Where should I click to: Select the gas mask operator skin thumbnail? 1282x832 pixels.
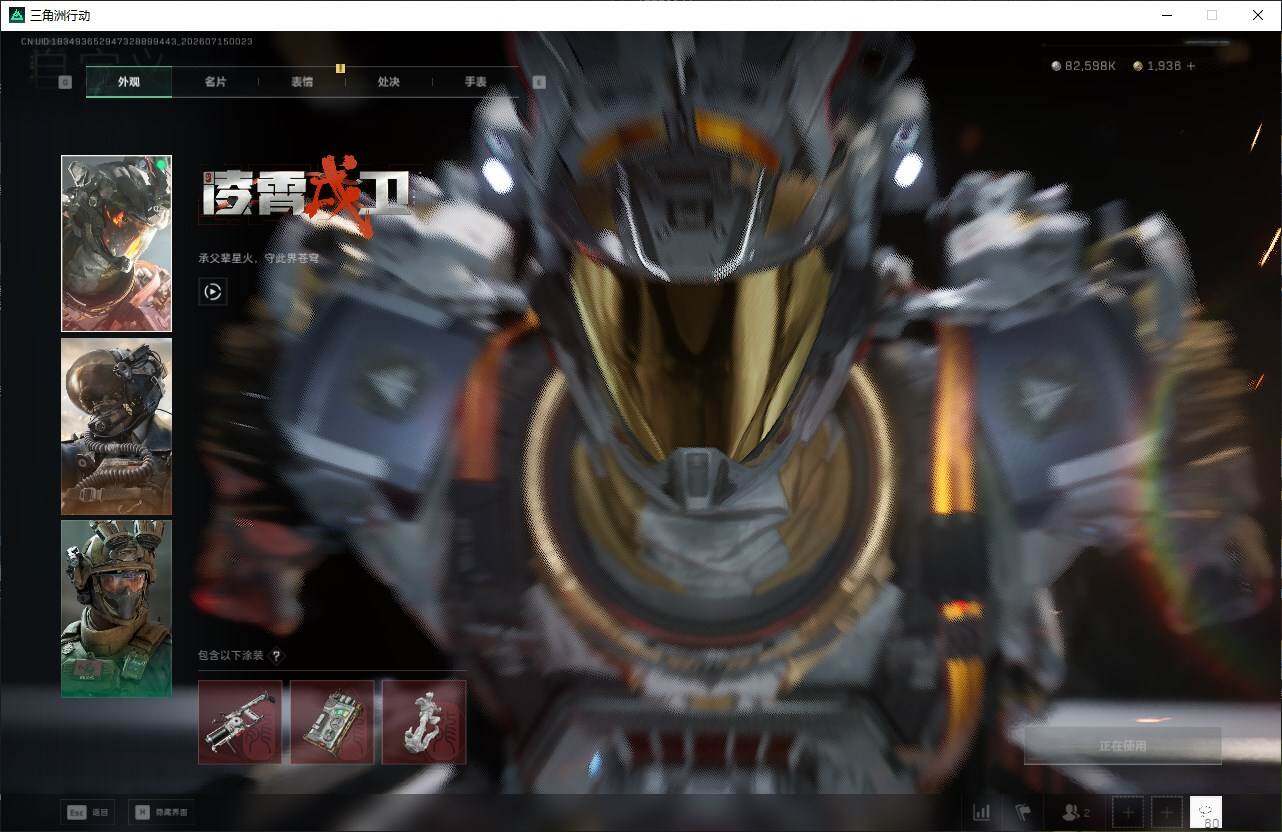(116, 426)
